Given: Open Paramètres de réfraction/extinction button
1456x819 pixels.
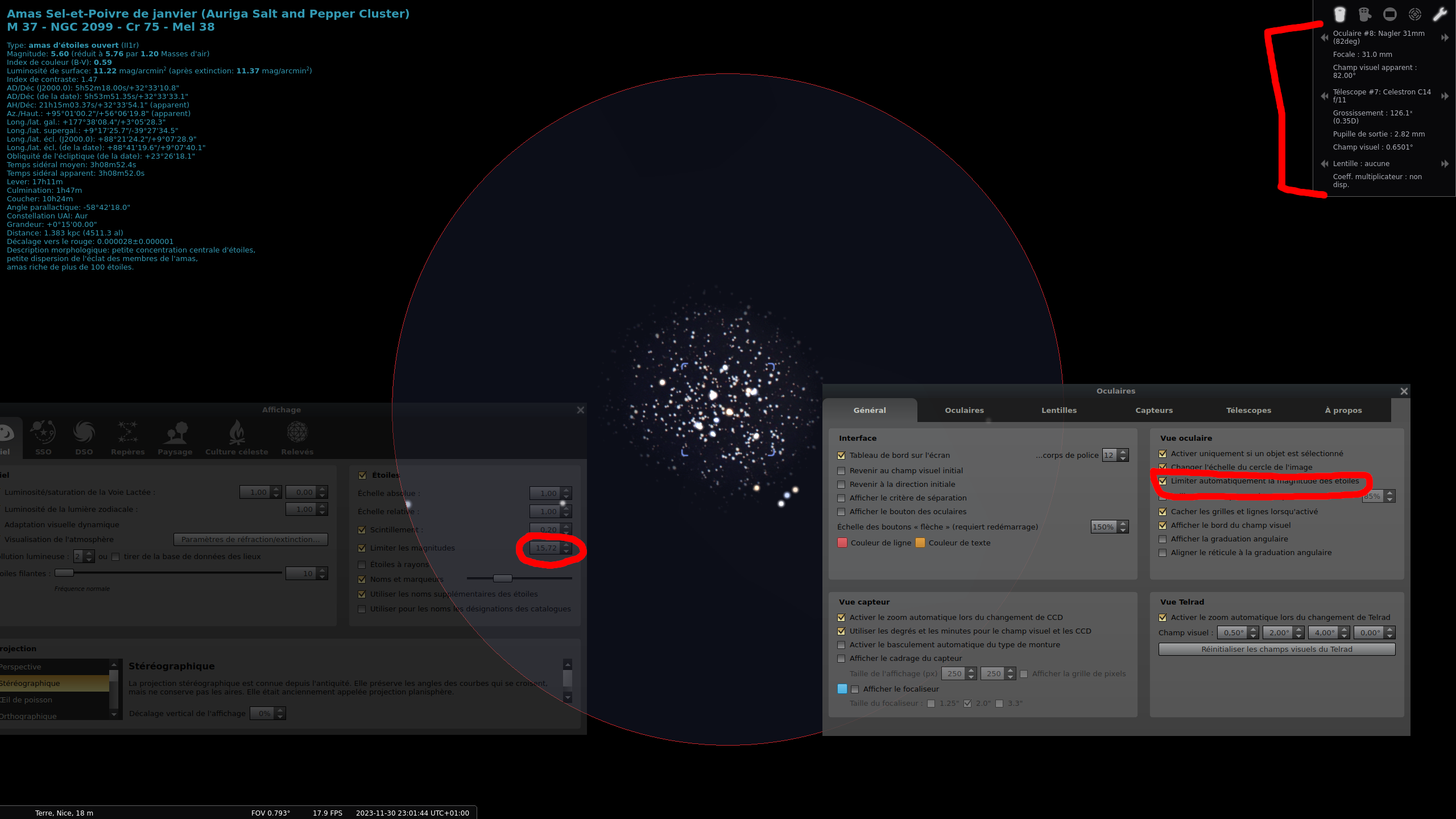Looking at the screenshot, I should (x=250, y=539).
